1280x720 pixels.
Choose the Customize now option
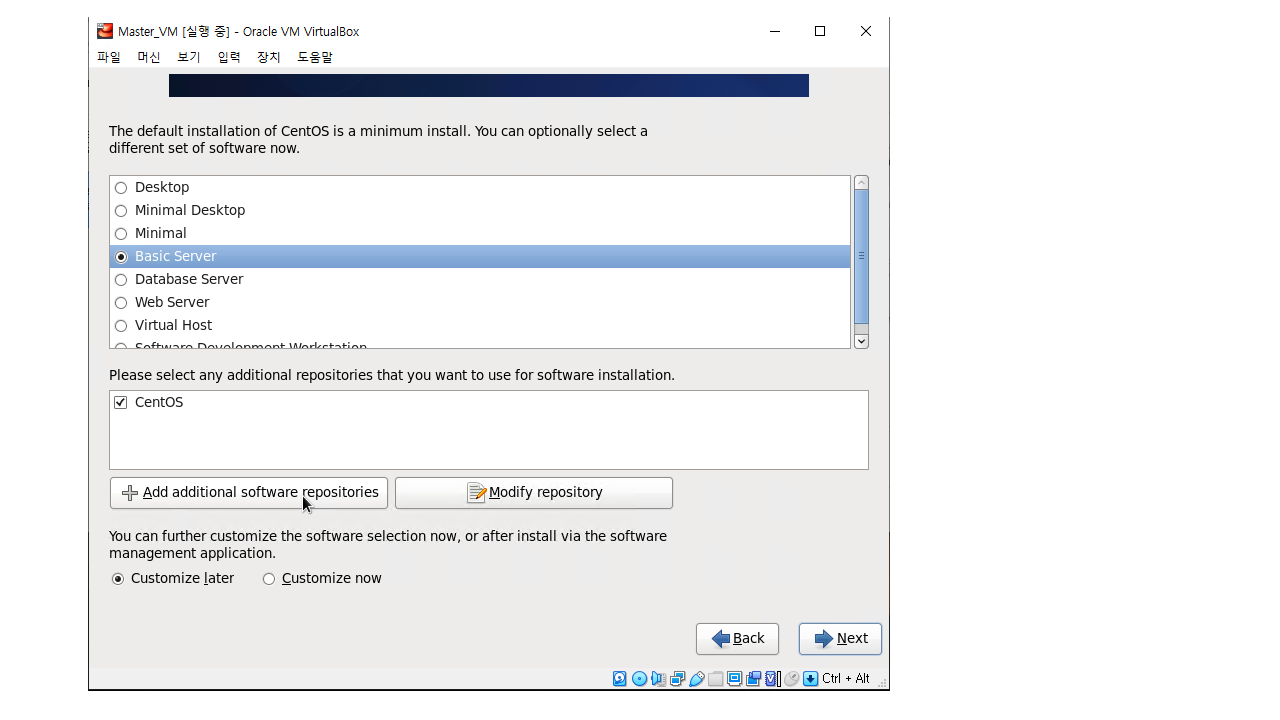pos(269,579)
